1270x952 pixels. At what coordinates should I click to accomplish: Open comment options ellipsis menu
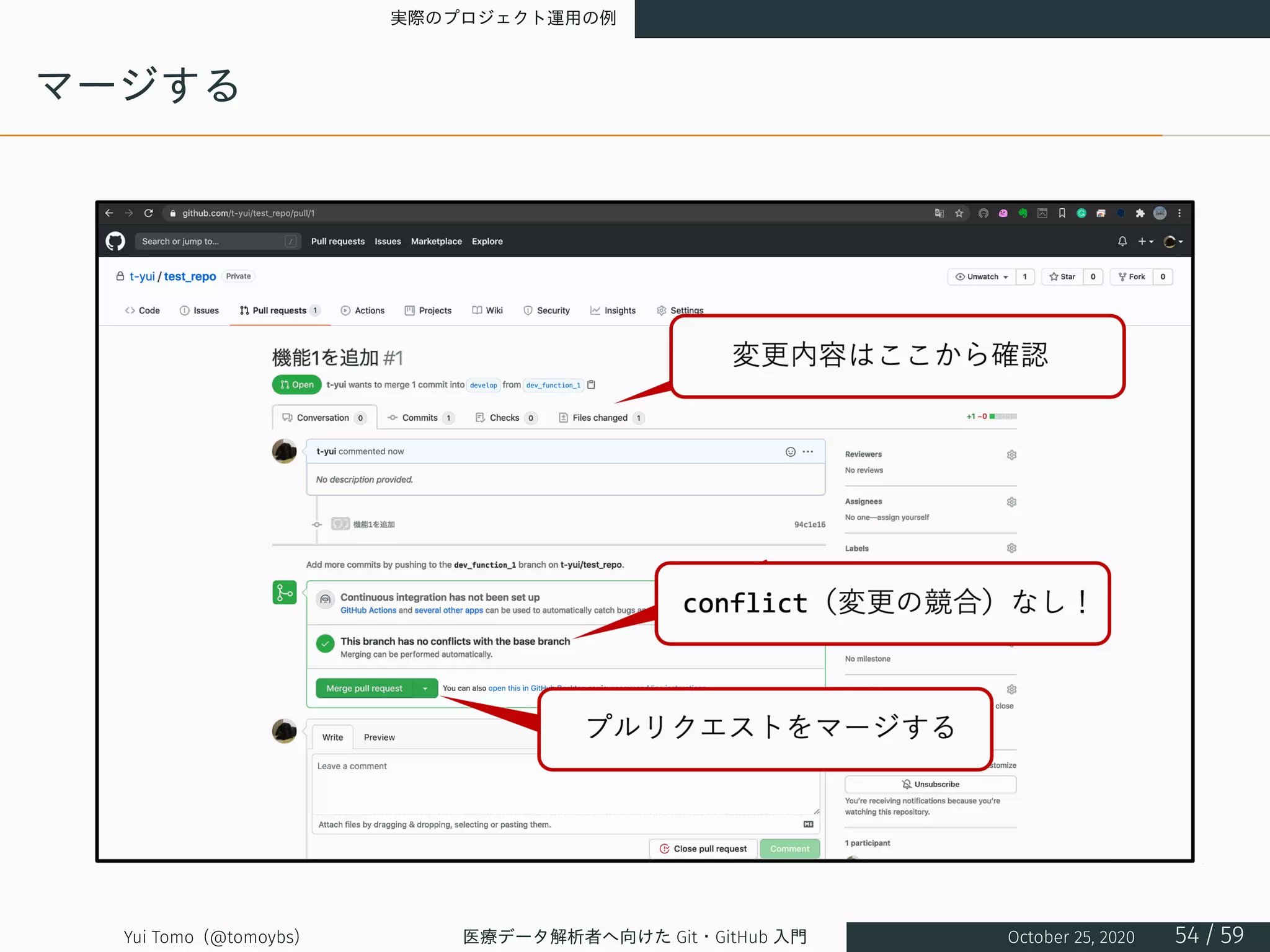808,452
